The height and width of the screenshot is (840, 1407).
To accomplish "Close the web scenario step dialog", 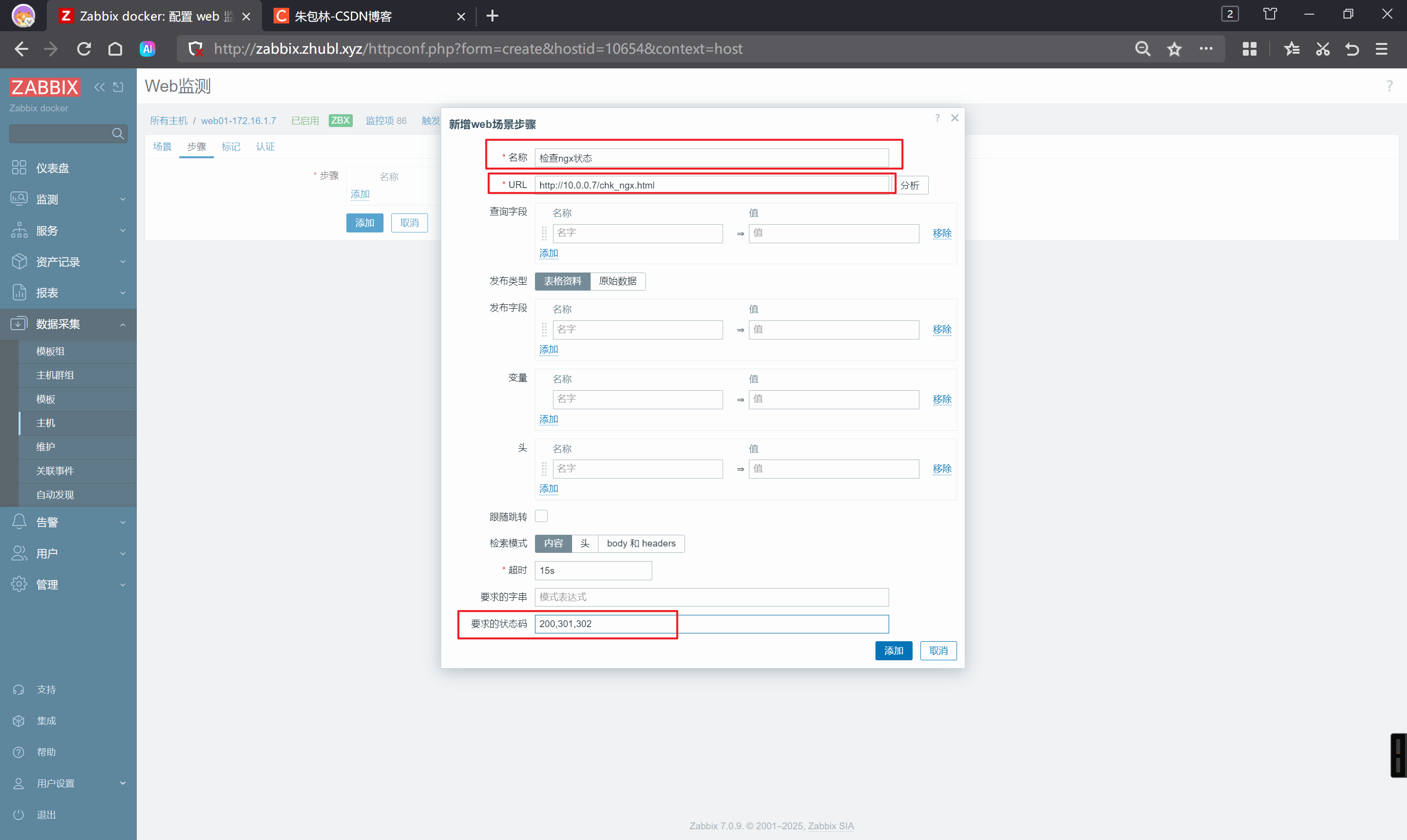I will pyautogui.click(x=955, y=118).
